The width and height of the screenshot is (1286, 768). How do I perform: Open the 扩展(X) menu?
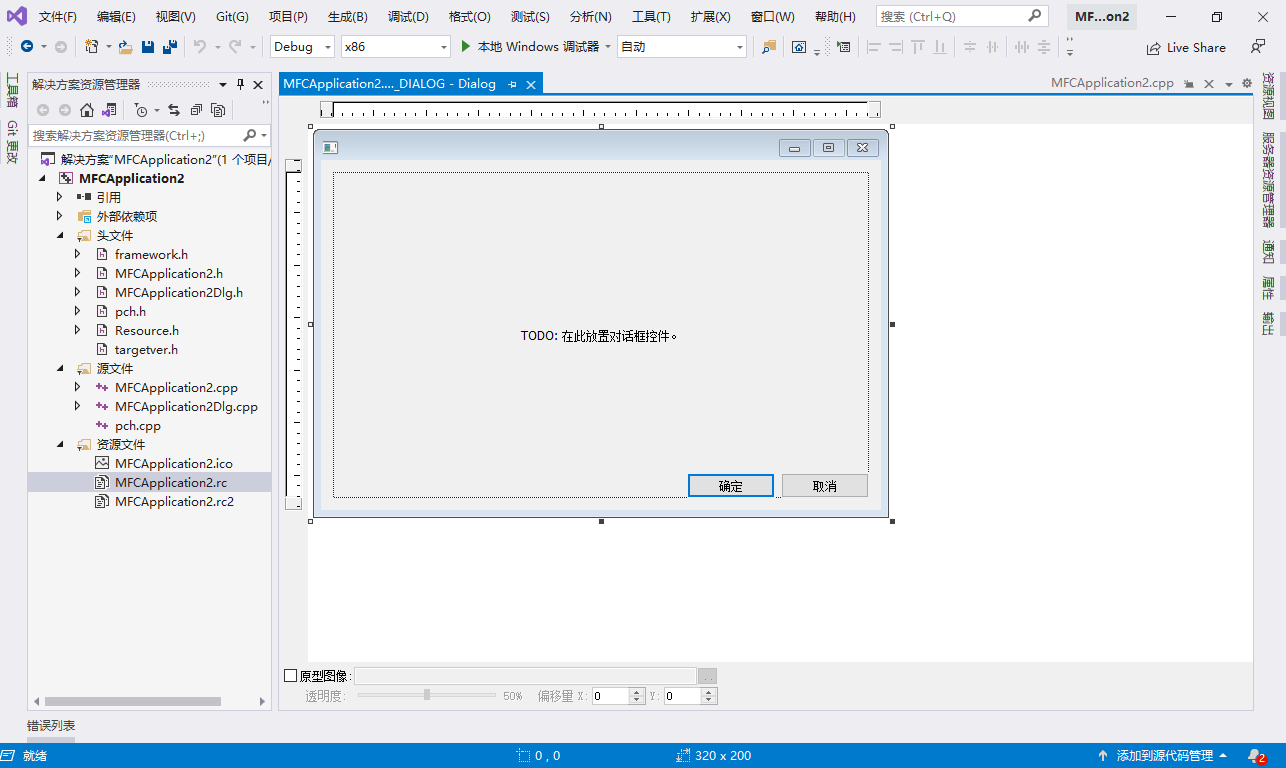point(710,17)
